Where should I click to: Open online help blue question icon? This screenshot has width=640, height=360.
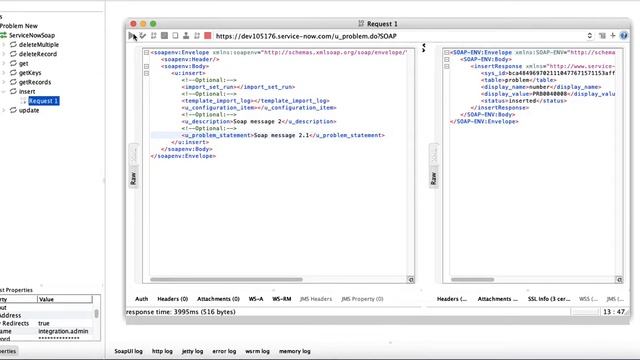pyautogui.click(x=624, y=36)
